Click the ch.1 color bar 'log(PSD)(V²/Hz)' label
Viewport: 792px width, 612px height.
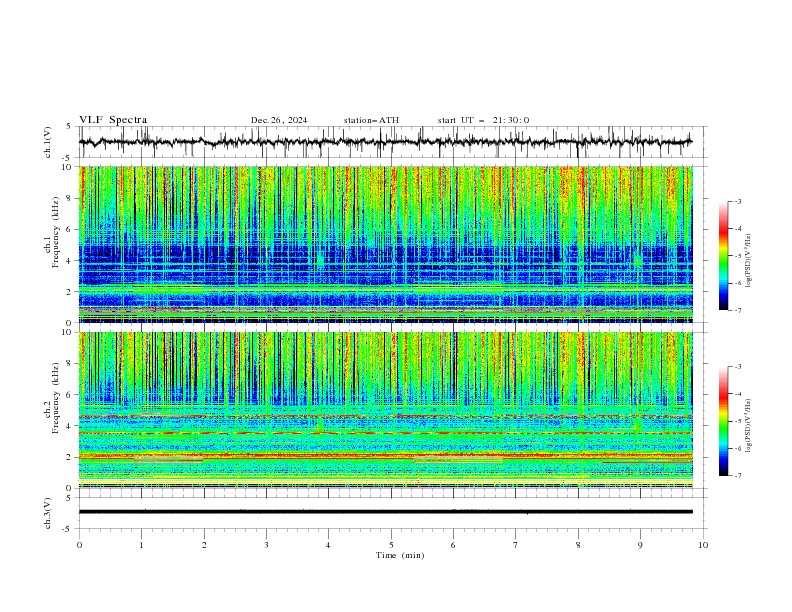[x=749, y=261]
